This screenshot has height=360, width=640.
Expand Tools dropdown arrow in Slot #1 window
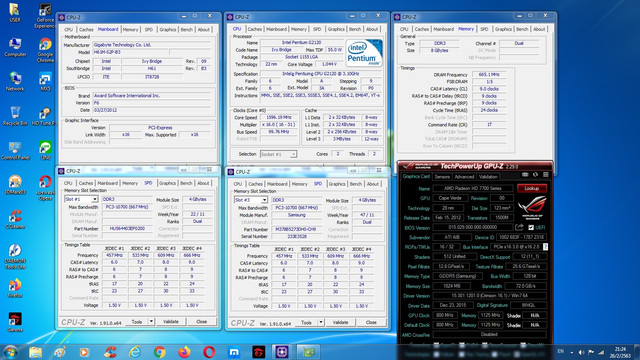[x=151, y=322]
